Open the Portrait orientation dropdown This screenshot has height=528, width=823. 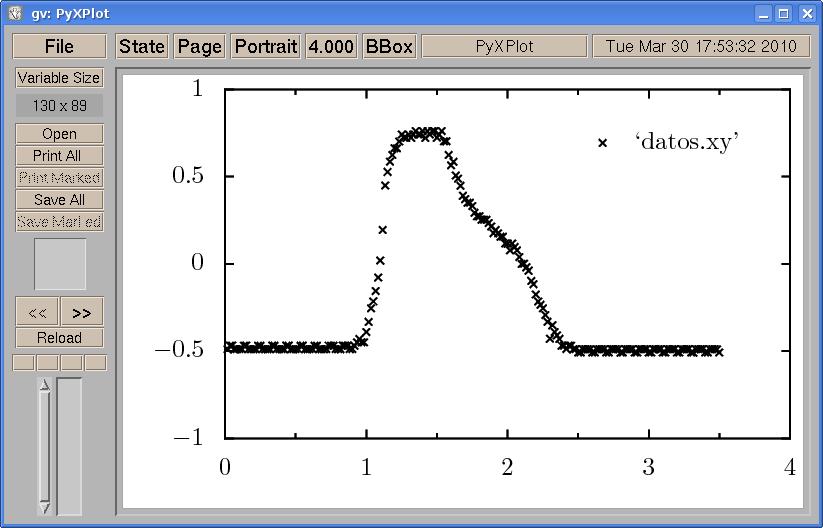266,47
